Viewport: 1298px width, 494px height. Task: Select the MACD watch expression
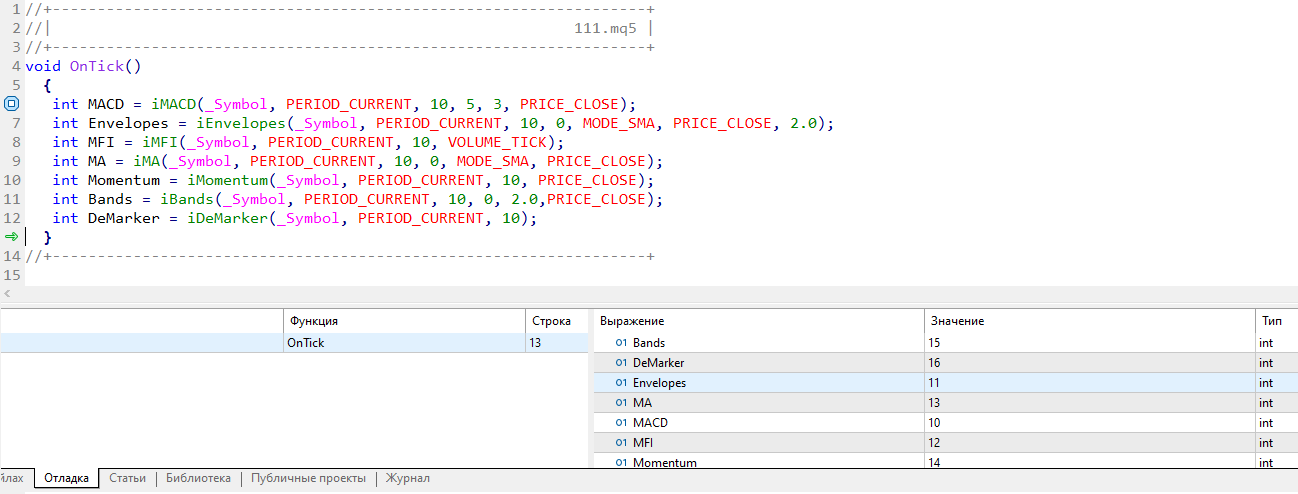pos(650,422)
